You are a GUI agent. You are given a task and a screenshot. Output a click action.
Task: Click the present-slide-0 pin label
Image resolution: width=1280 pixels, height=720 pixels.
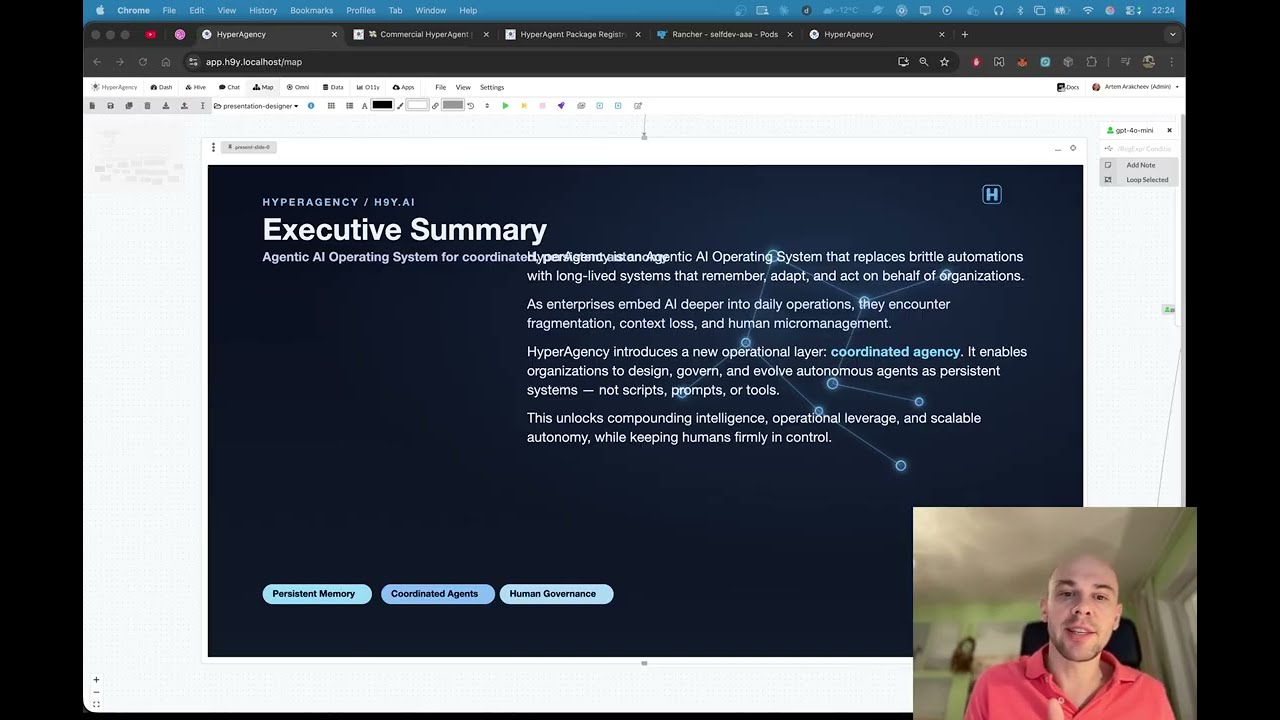pos(249,147)
